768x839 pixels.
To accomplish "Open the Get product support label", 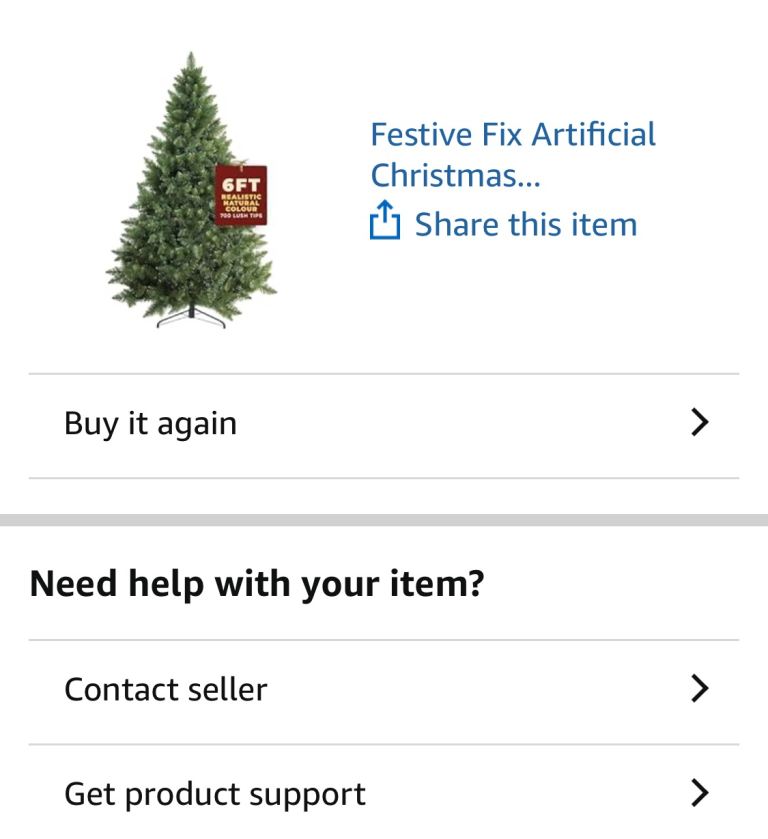I will [215, 795].
